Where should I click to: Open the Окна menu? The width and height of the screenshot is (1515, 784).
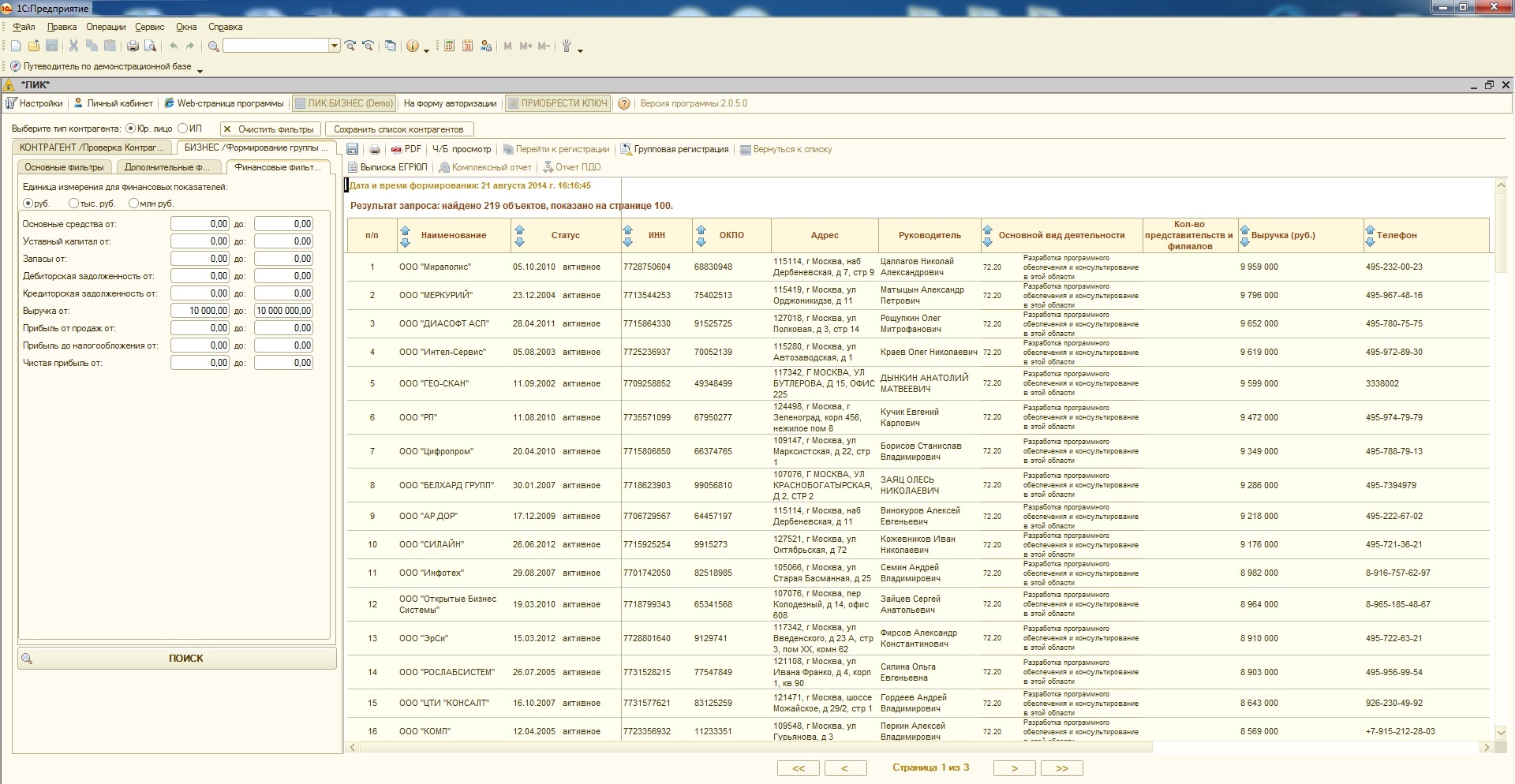(186, 27)
